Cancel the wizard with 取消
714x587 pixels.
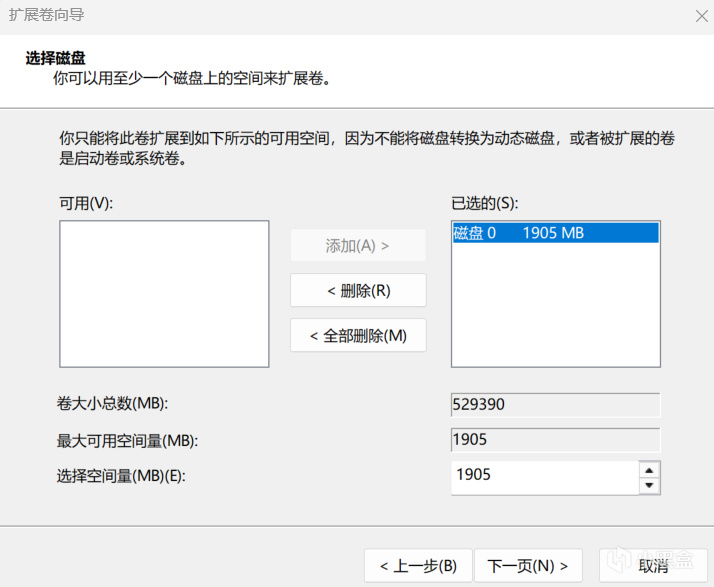tap(652, 566)
